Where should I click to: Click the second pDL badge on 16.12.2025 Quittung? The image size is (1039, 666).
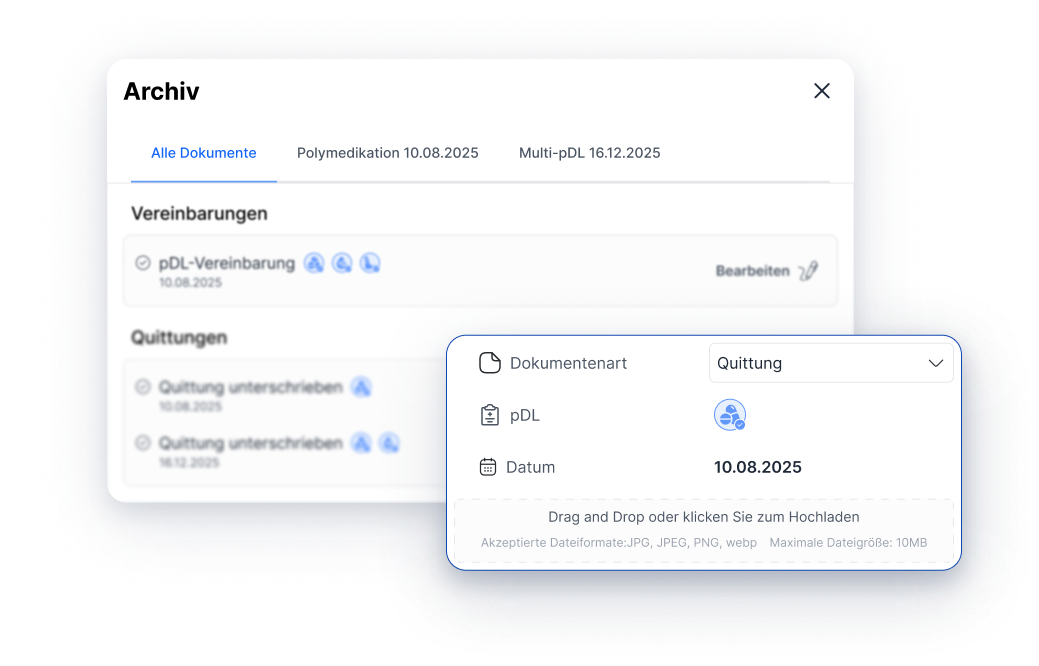390,443
